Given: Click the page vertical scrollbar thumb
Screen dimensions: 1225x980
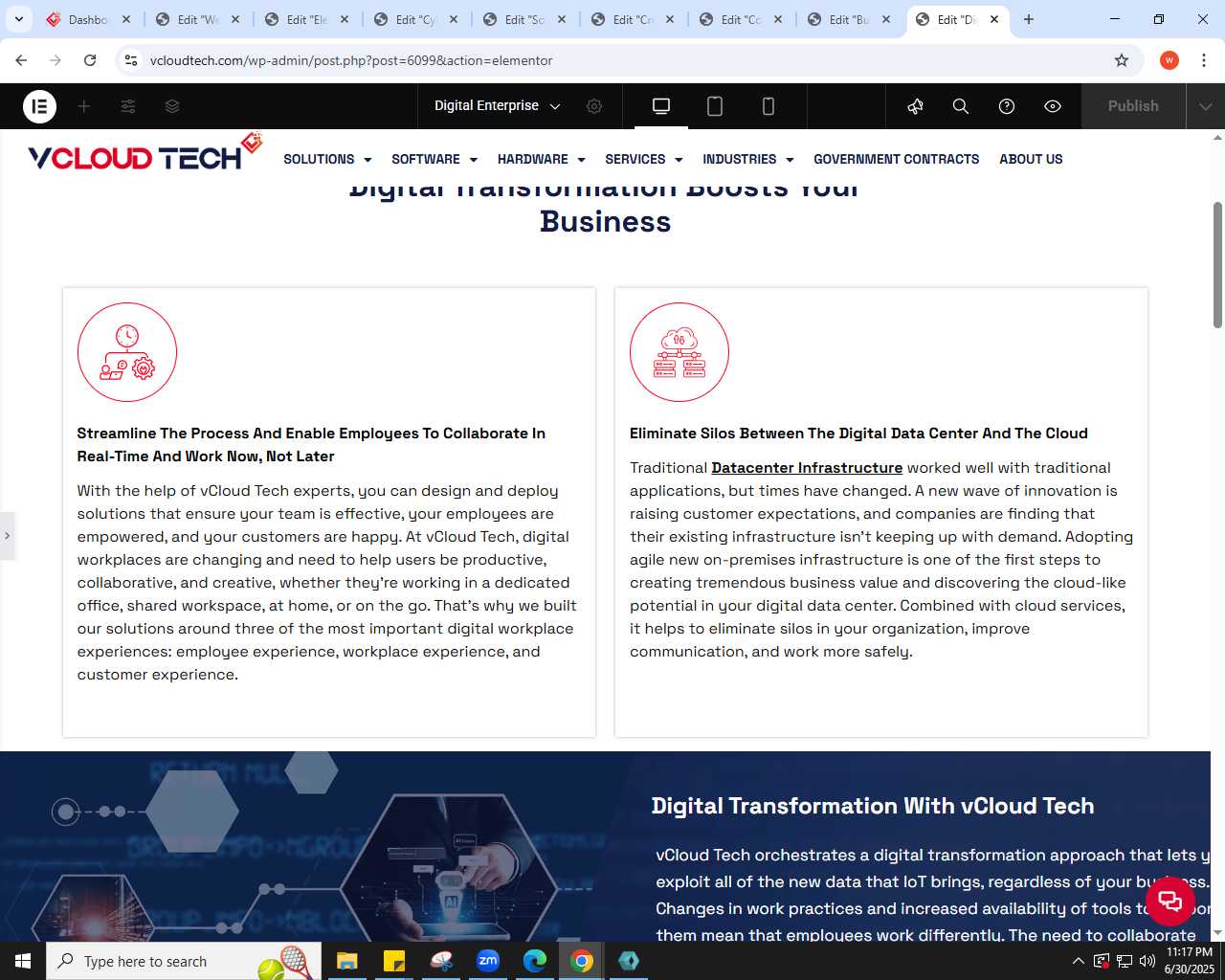Looking at the screenshot, I should click(1217, 265).
